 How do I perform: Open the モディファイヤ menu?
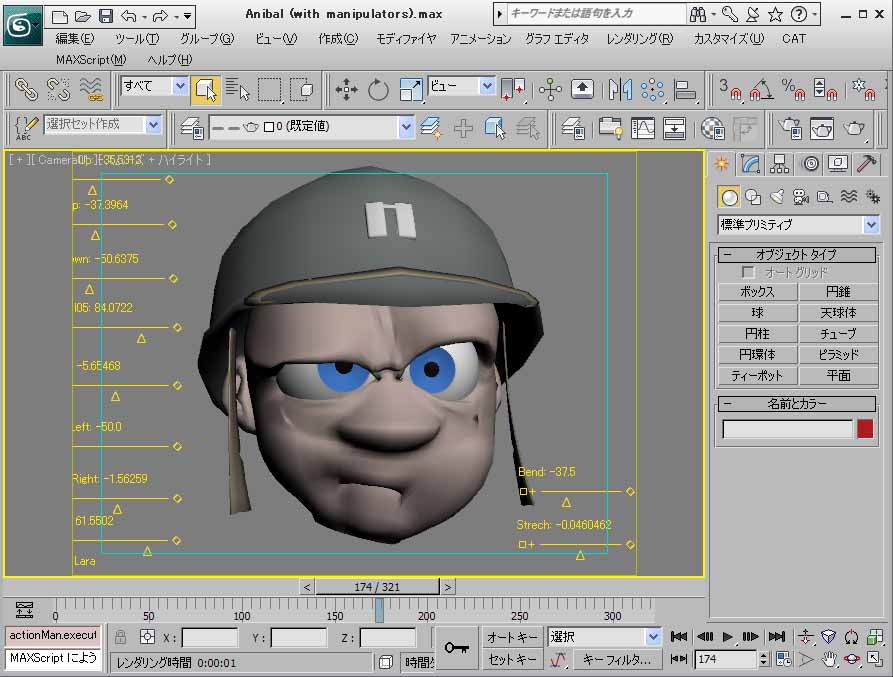pos(406,39)
